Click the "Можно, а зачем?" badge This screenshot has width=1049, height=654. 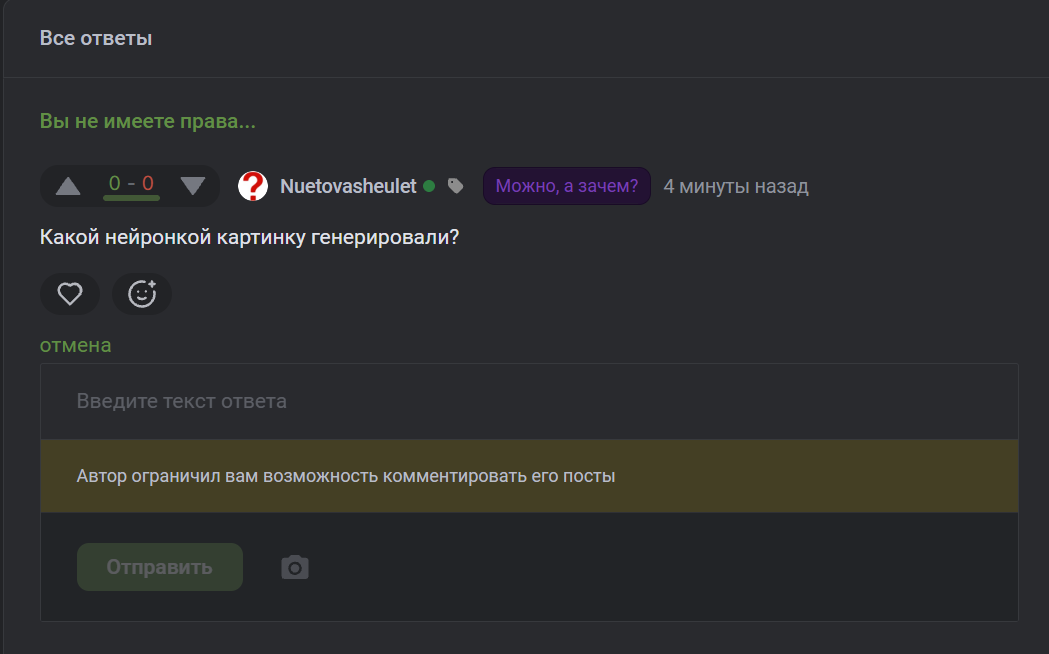pos(567,186)
